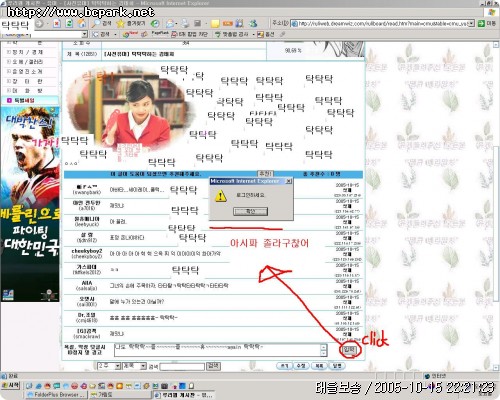The height and width of the screenshot is (400, 500).
Task: Click the Google toolbar popup blocker button
Action: click(x=189, y=34)
